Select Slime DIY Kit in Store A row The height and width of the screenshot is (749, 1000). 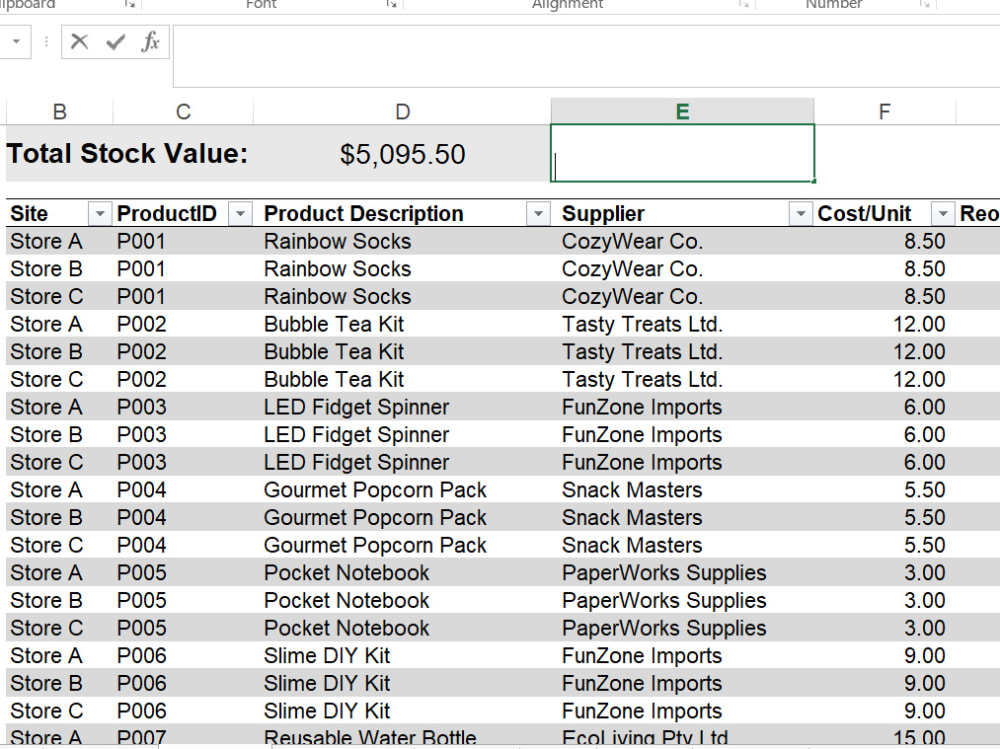click(402, 656)
